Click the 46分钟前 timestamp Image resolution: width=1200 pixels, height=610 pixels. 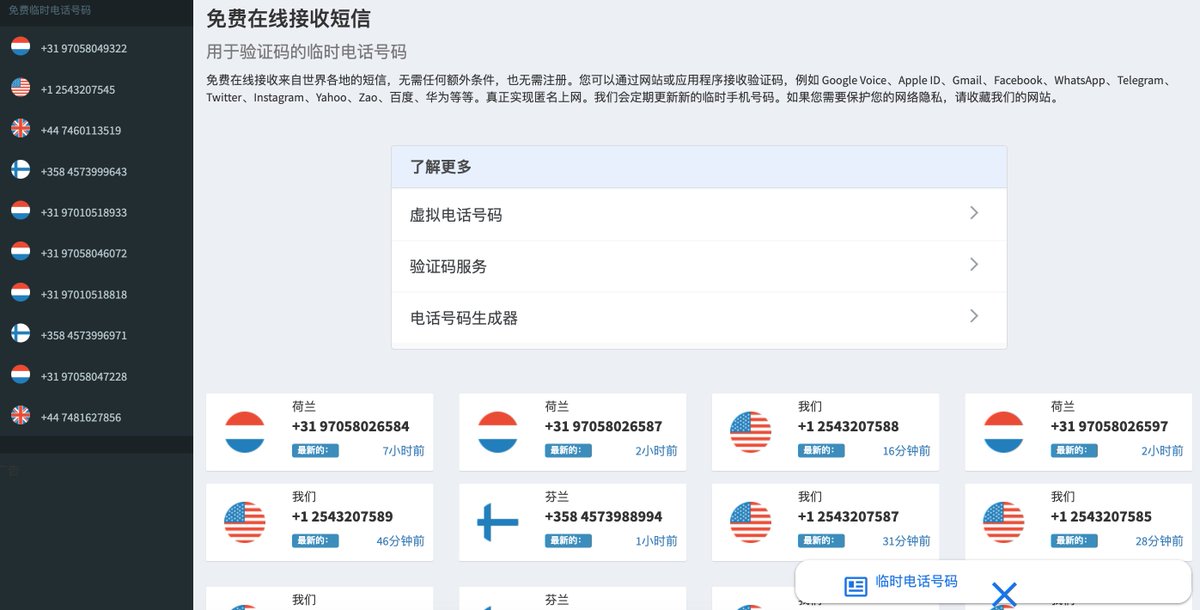pos(400,541)
